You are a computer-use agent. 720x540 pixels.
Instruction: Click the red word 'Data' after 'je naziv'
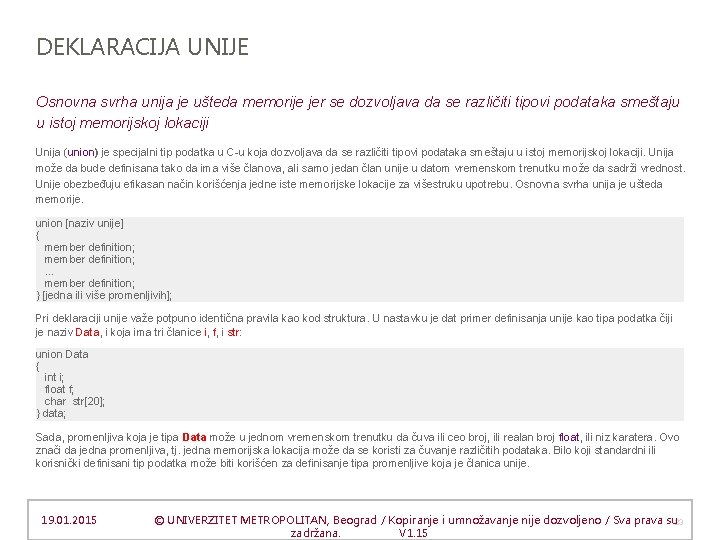pyautogui.click(x=87, y=332)
